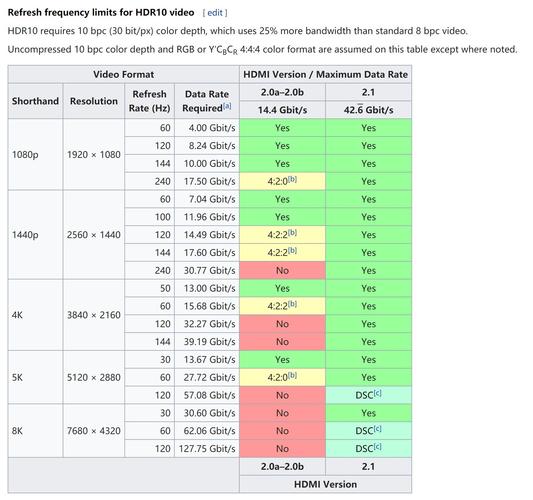Click the '14.4 Gbit/s' header cell

282,110
